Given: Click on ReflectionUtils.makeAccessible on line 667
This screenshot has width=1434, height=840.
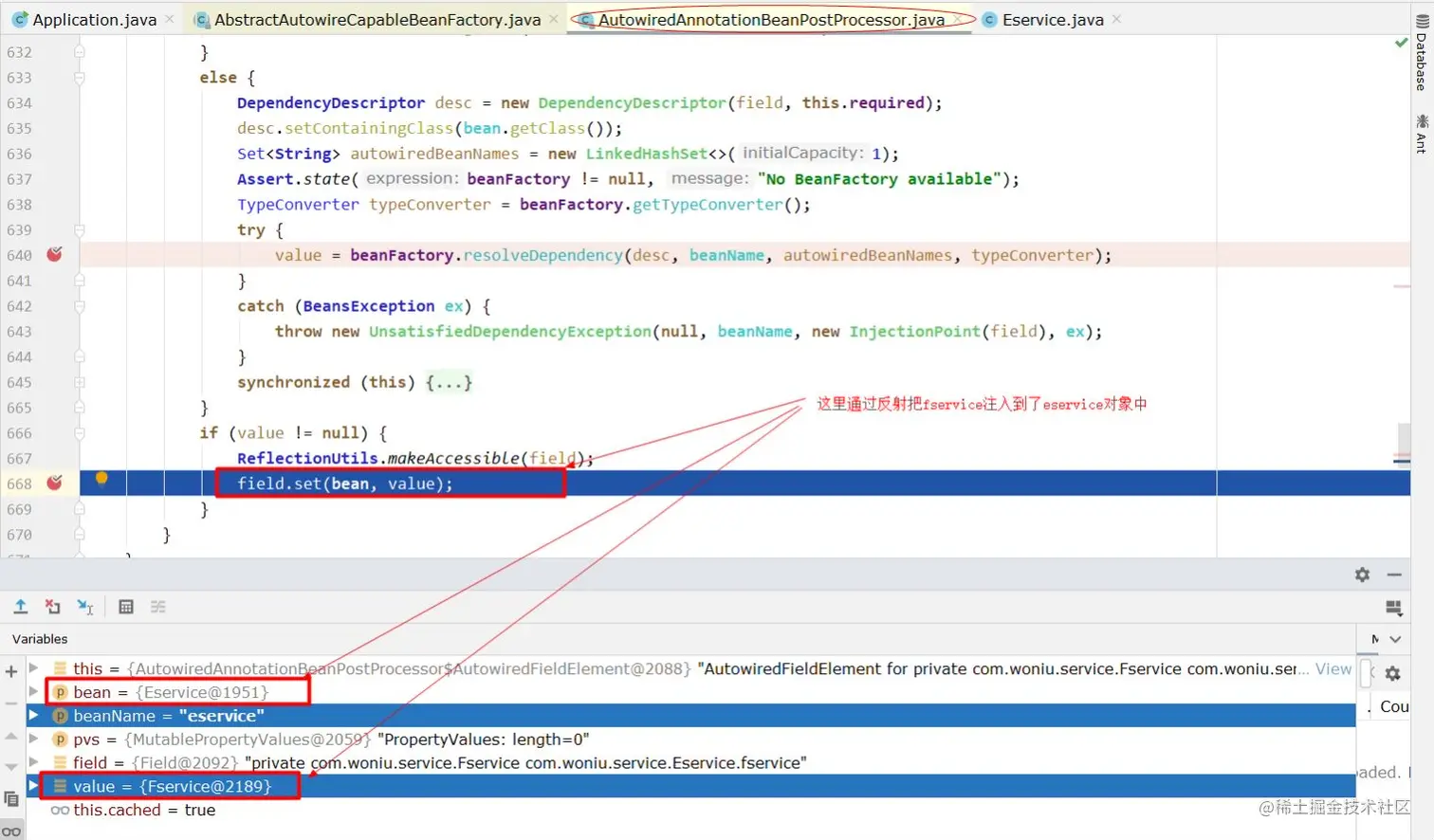Looking at the screenshot, I should [378, 458].
